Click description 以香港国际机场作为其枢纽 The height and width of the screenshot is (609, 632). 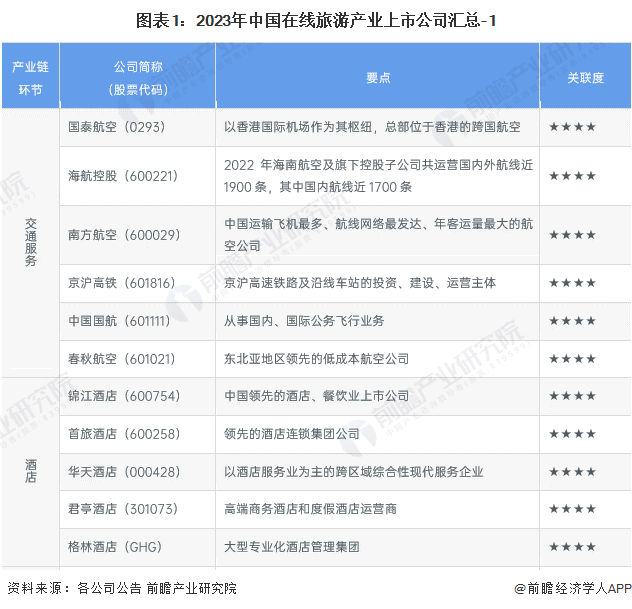coord(372,127)
